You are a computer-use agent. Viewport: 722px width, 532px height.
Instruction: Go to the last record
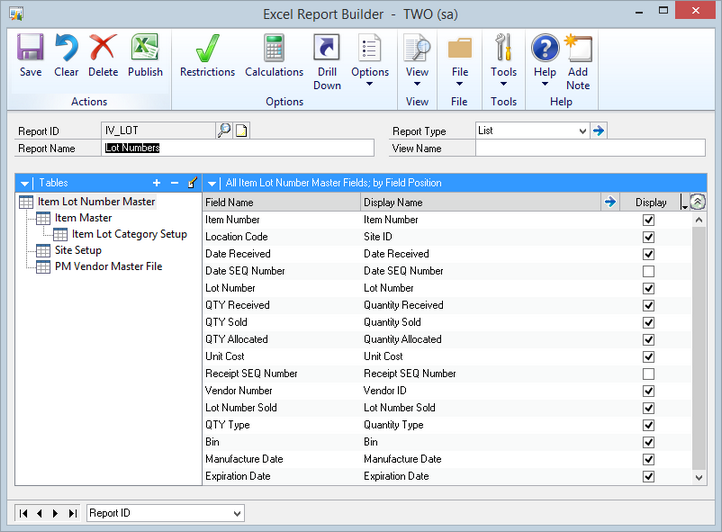click(x=72, y=513)
